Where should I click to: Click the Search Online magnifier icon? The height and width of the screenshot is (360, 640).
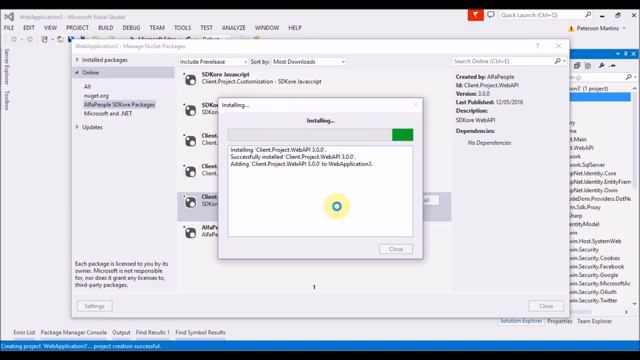pyautogui.click(x=558, y=61)
